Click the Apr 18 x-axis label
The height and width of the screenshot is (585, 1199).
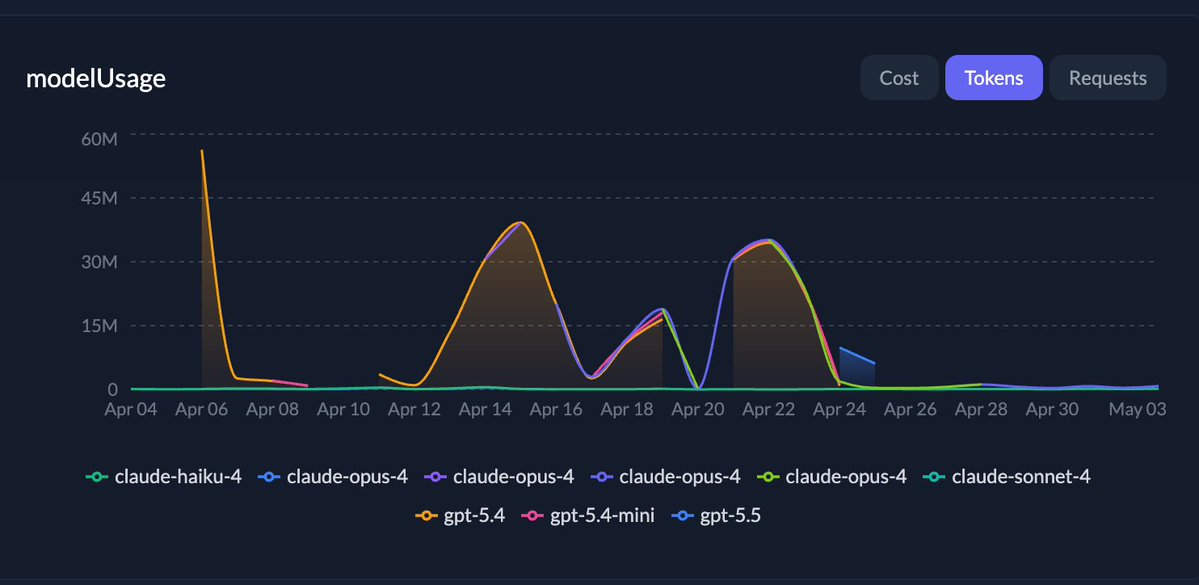point(627,410)
